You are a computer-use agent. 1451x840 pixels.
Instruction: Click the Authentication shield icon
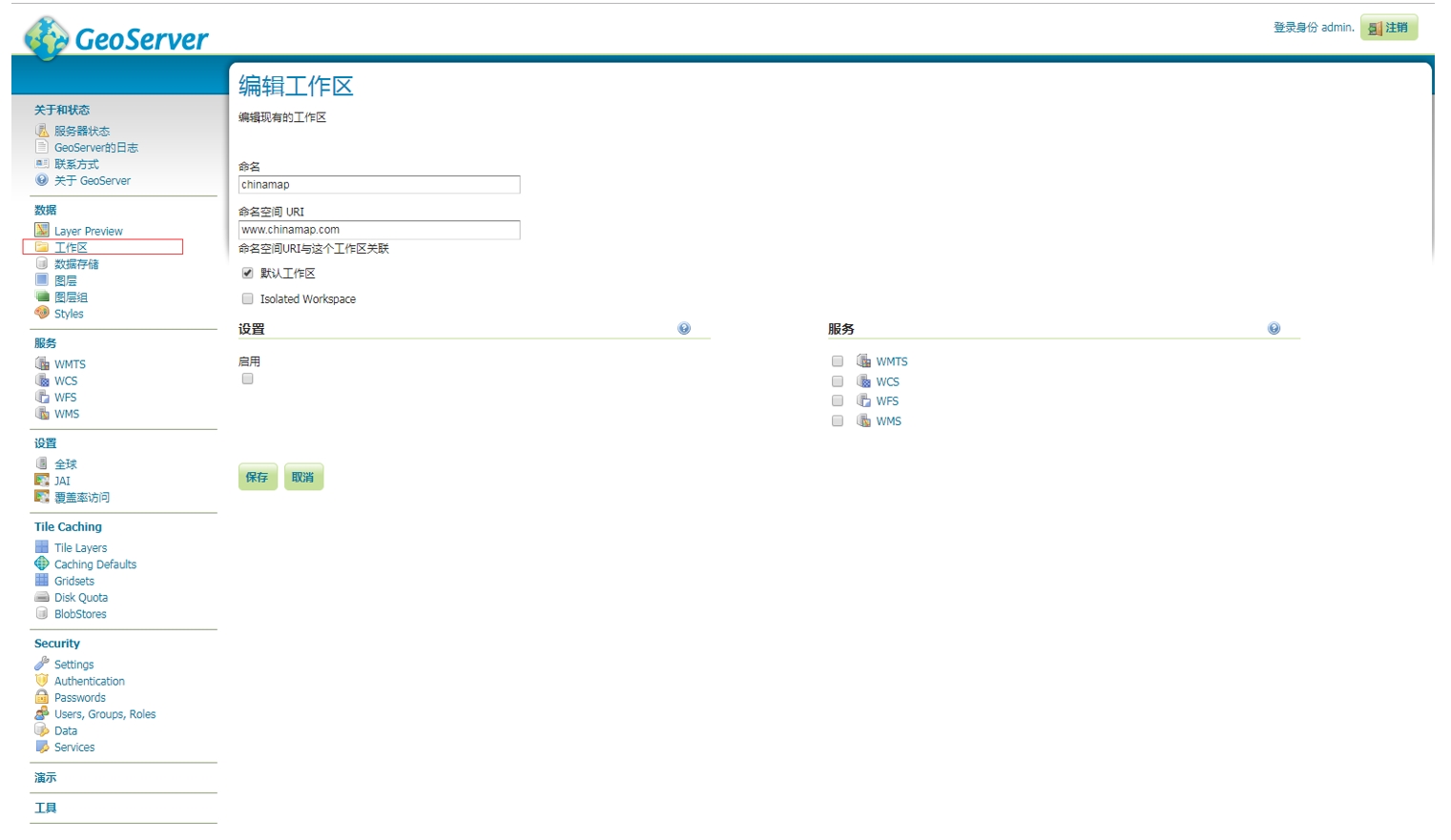[42, 681]
